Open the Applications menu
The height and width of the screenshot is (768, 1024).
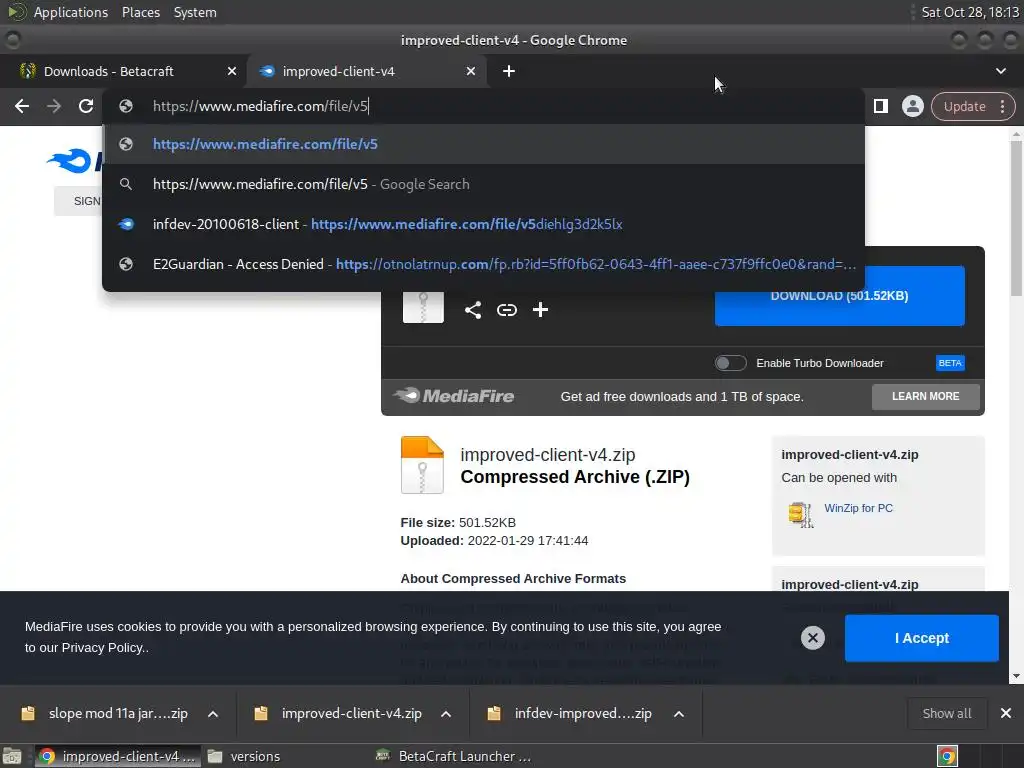tap(71, 12)
